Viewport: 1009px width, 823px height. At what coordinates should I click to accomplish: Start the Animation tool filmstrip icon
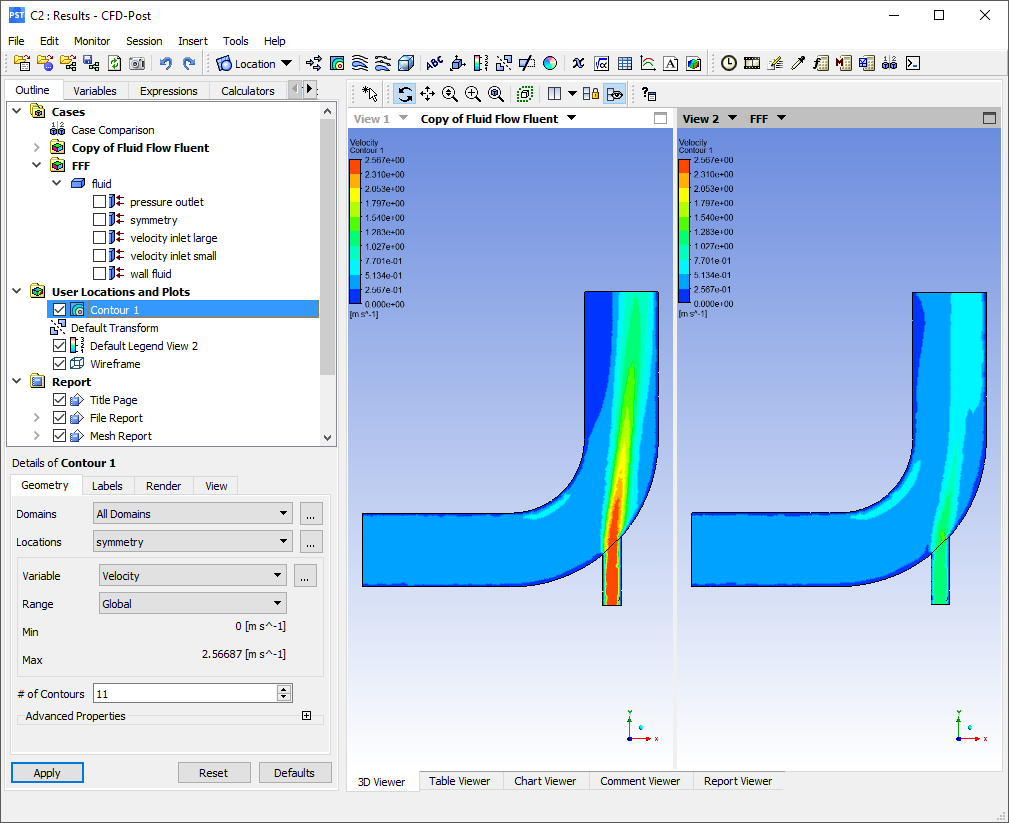[751, 63]
